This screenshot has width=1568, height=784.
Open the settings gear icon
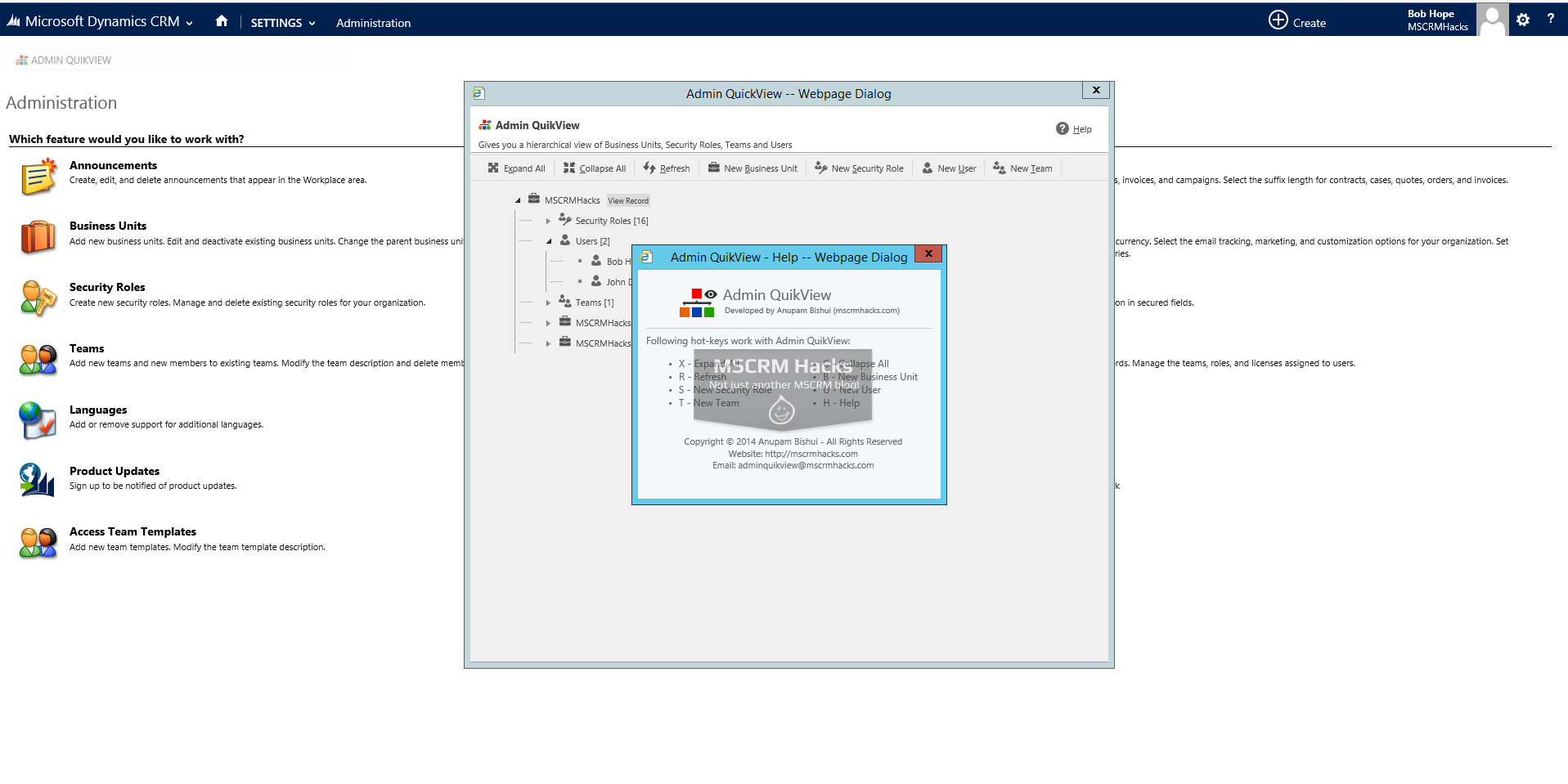[1522, 20]
